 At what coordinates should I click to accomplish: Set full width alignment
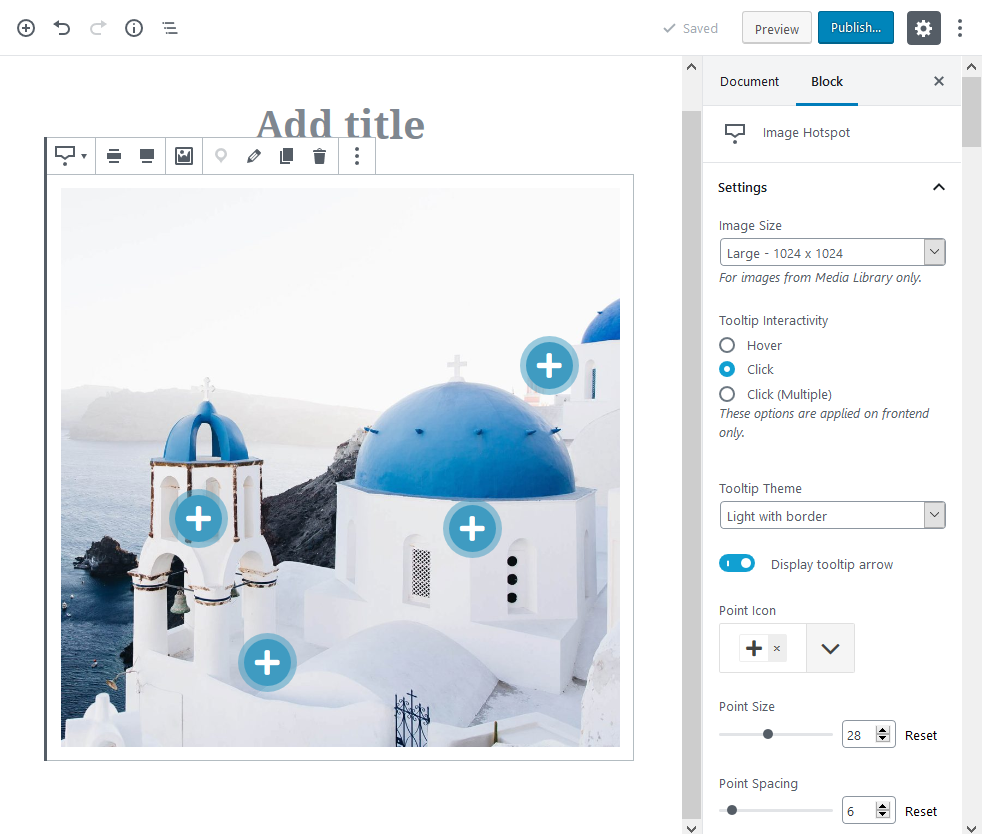pyautogui.click(x=147, y=156)
